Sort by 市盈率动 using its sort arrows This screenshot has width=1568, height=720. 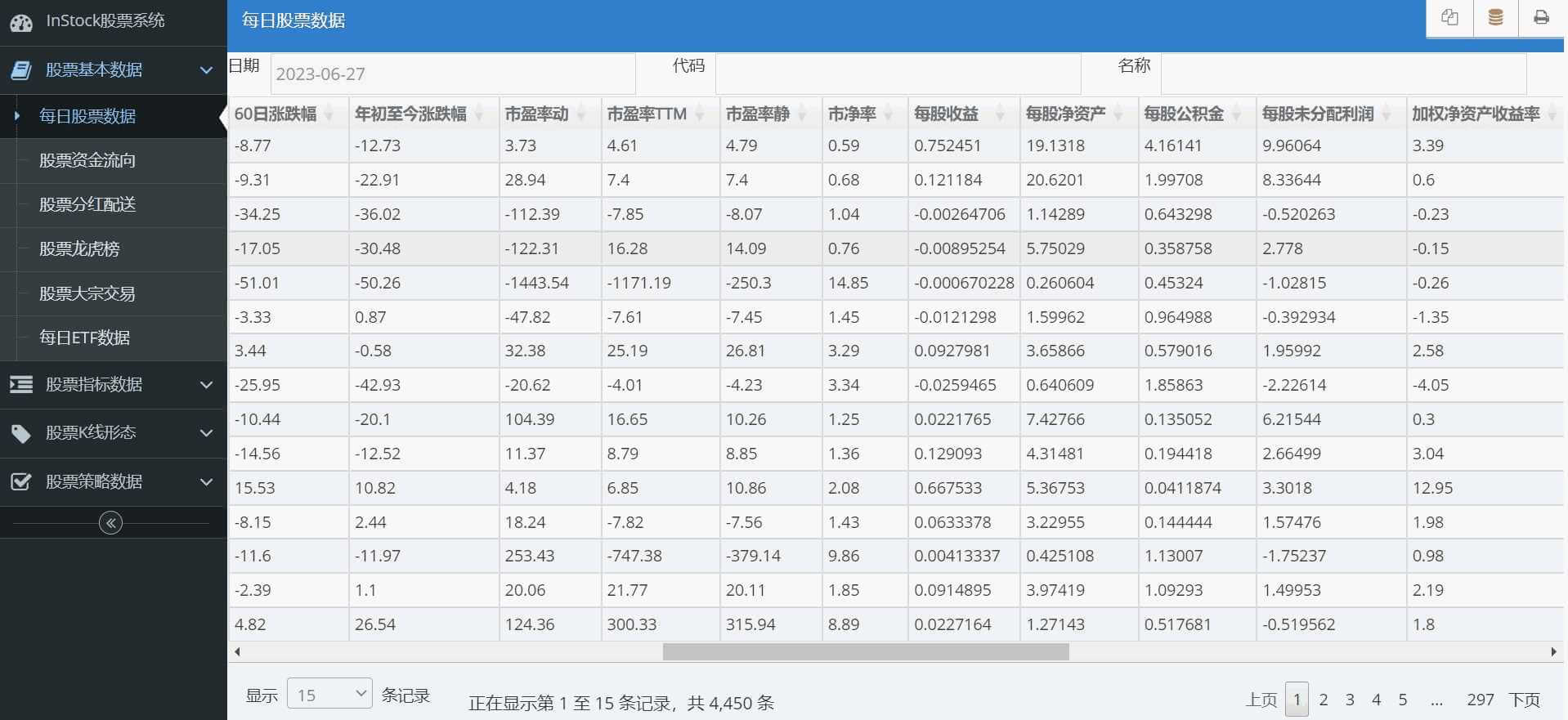581,114
